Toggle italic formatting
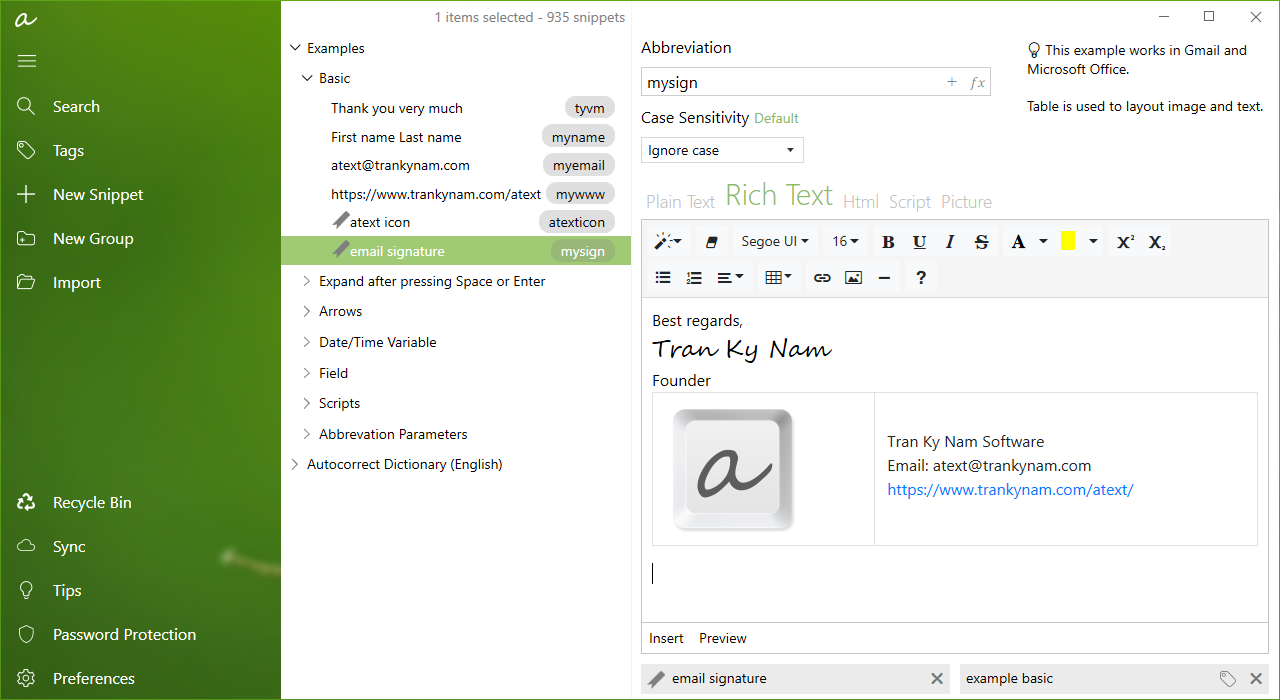The width and height of the screenshot is (1280, 700). (x=950, y=241)
